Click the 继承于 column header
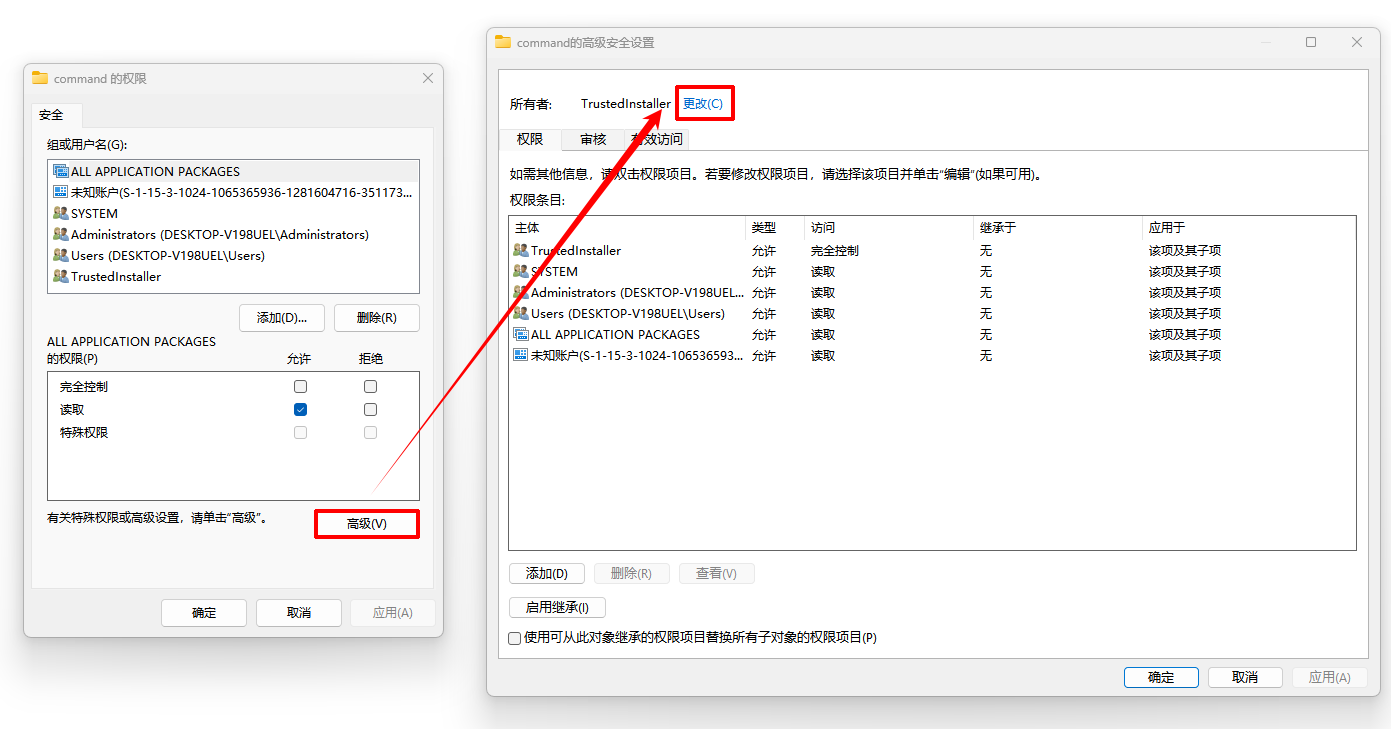 point(1058,228)
